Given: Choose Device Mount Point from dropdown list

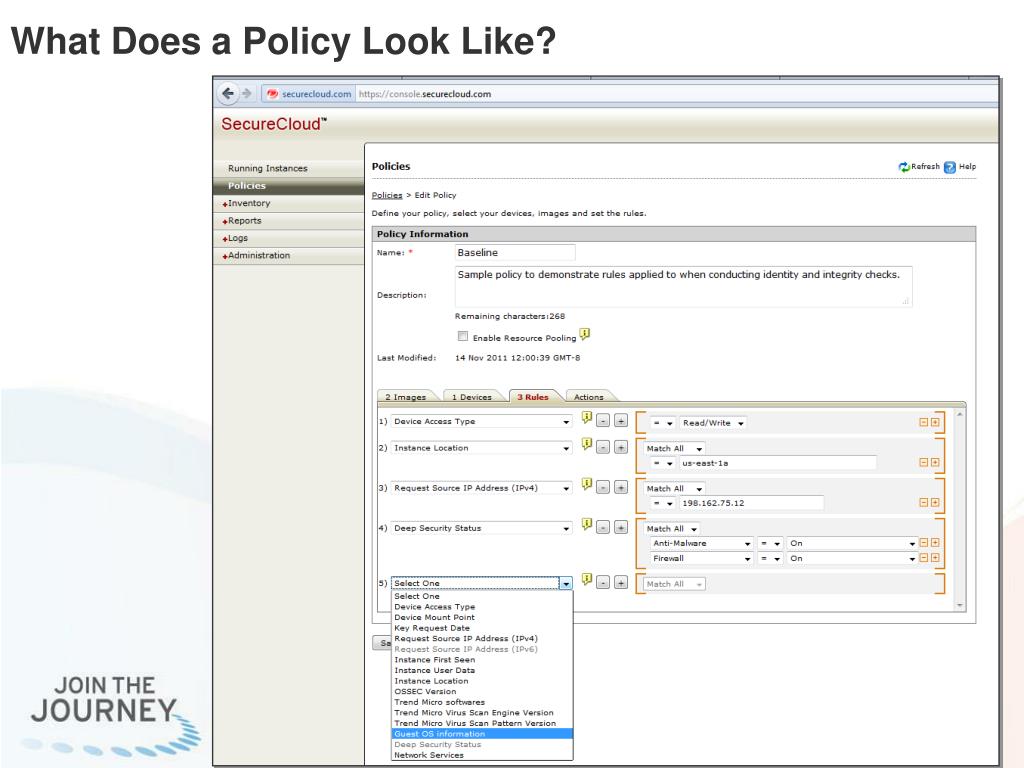Looking at the screenshot, I should [x=483, y=617].
